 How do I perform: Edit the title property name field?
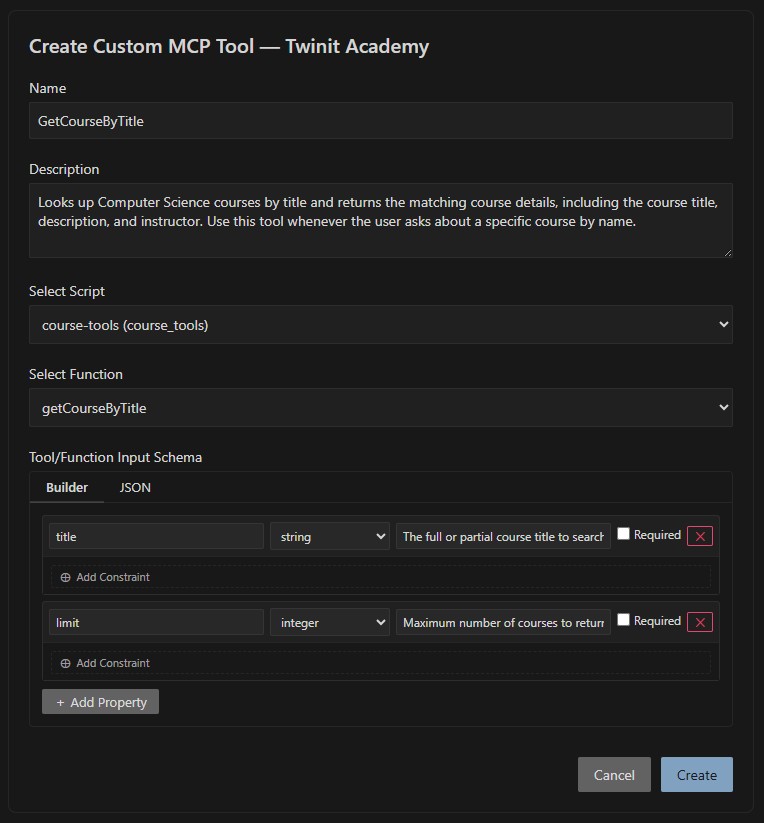[x=156, y=536]
